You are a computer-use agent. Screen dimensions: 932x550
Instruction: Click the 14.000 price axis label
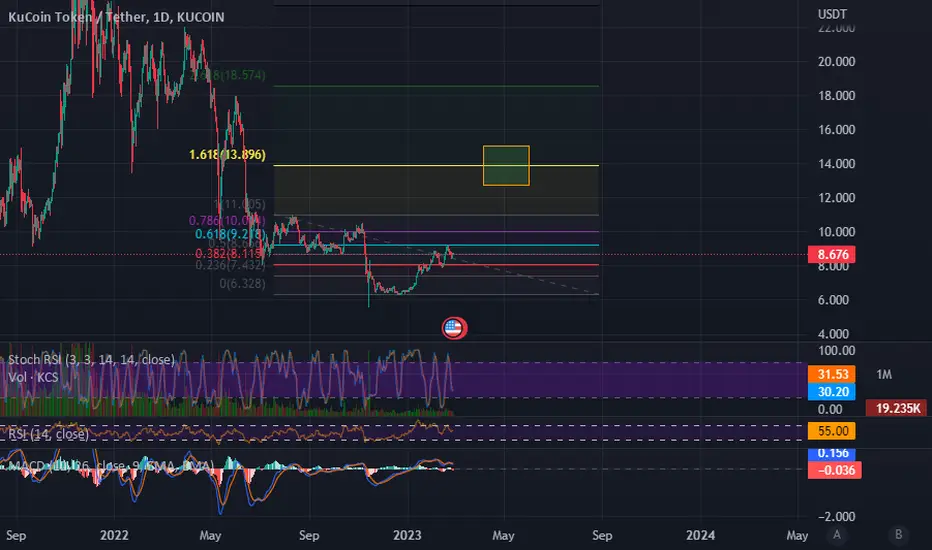(836, 164)
